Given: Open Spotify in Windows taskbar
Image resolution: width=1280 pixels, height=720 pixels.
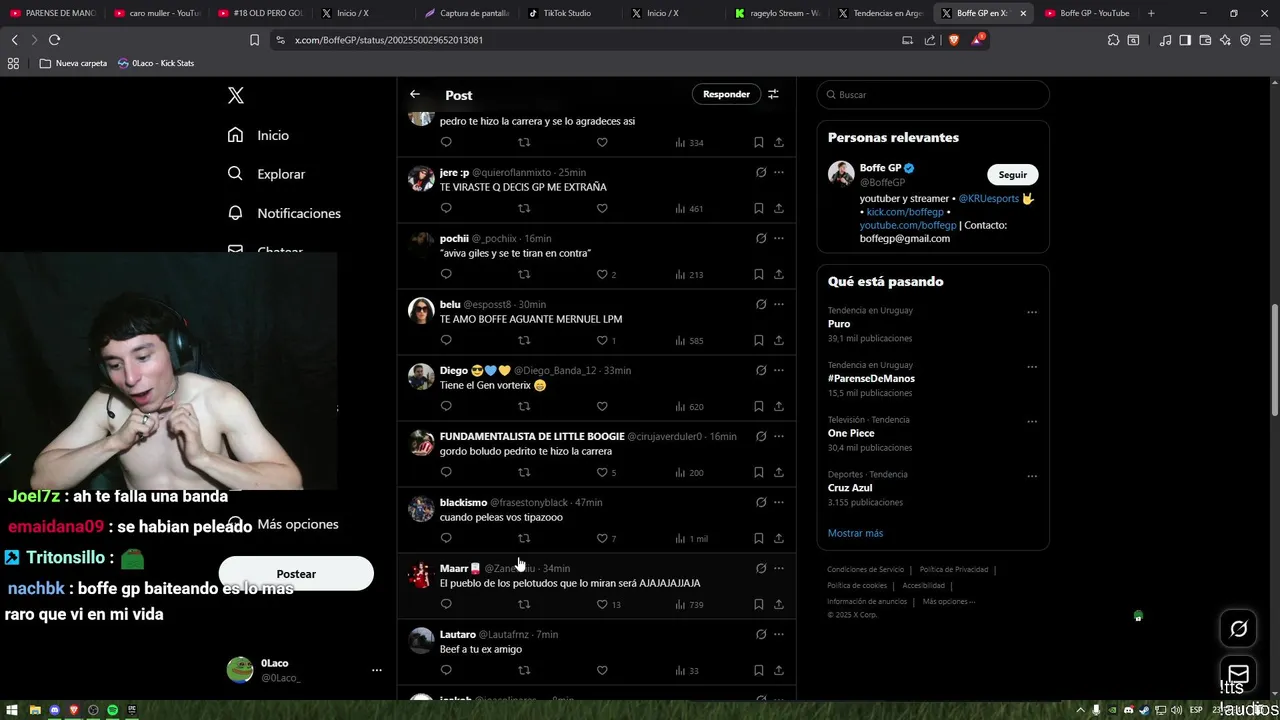Looking at the screenshot, I should (112, 710).
